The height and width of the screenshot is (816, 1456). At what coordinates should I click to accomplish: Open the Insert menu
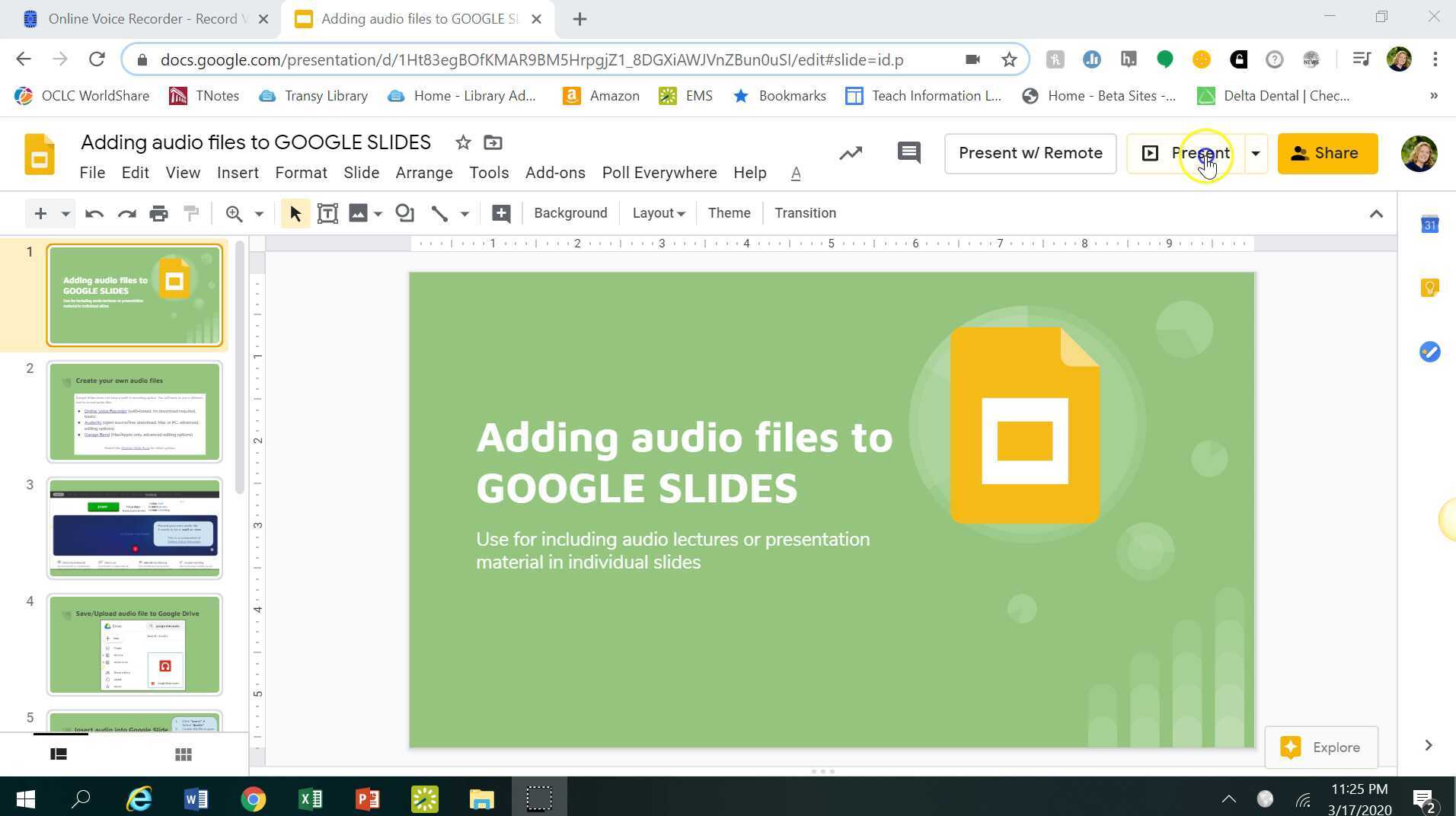238,173
